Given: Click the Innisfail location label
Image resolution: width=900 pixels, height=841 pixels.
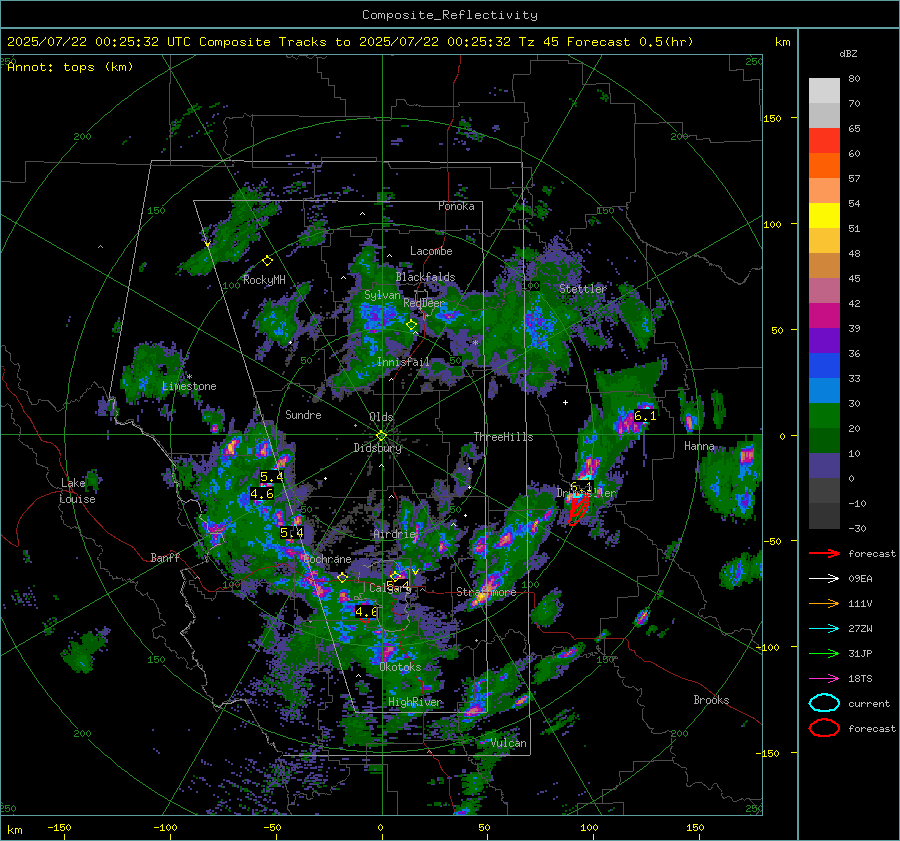Looking at the screenshot, I should 403,362.
